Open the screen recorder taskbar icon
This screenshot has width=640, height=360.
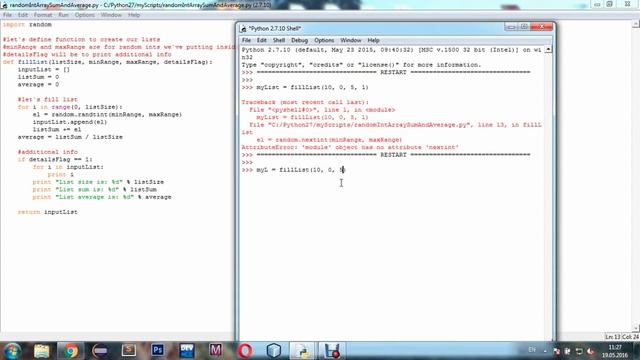point(331,351)
